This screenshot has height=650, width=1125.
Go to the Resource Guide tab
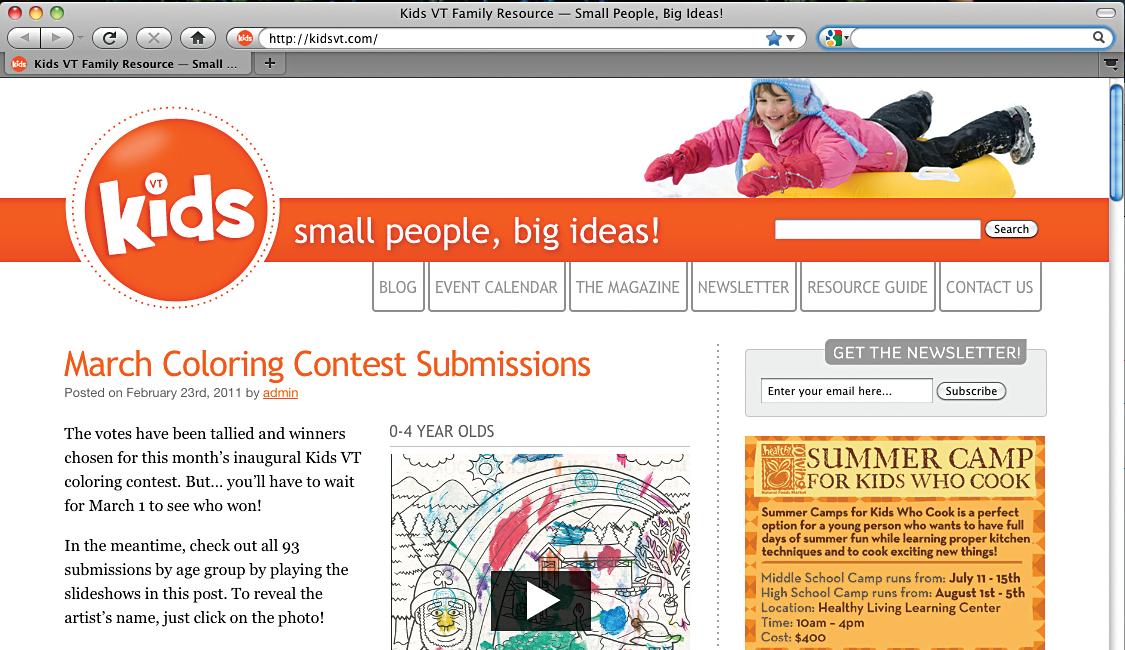pos(867,287)
